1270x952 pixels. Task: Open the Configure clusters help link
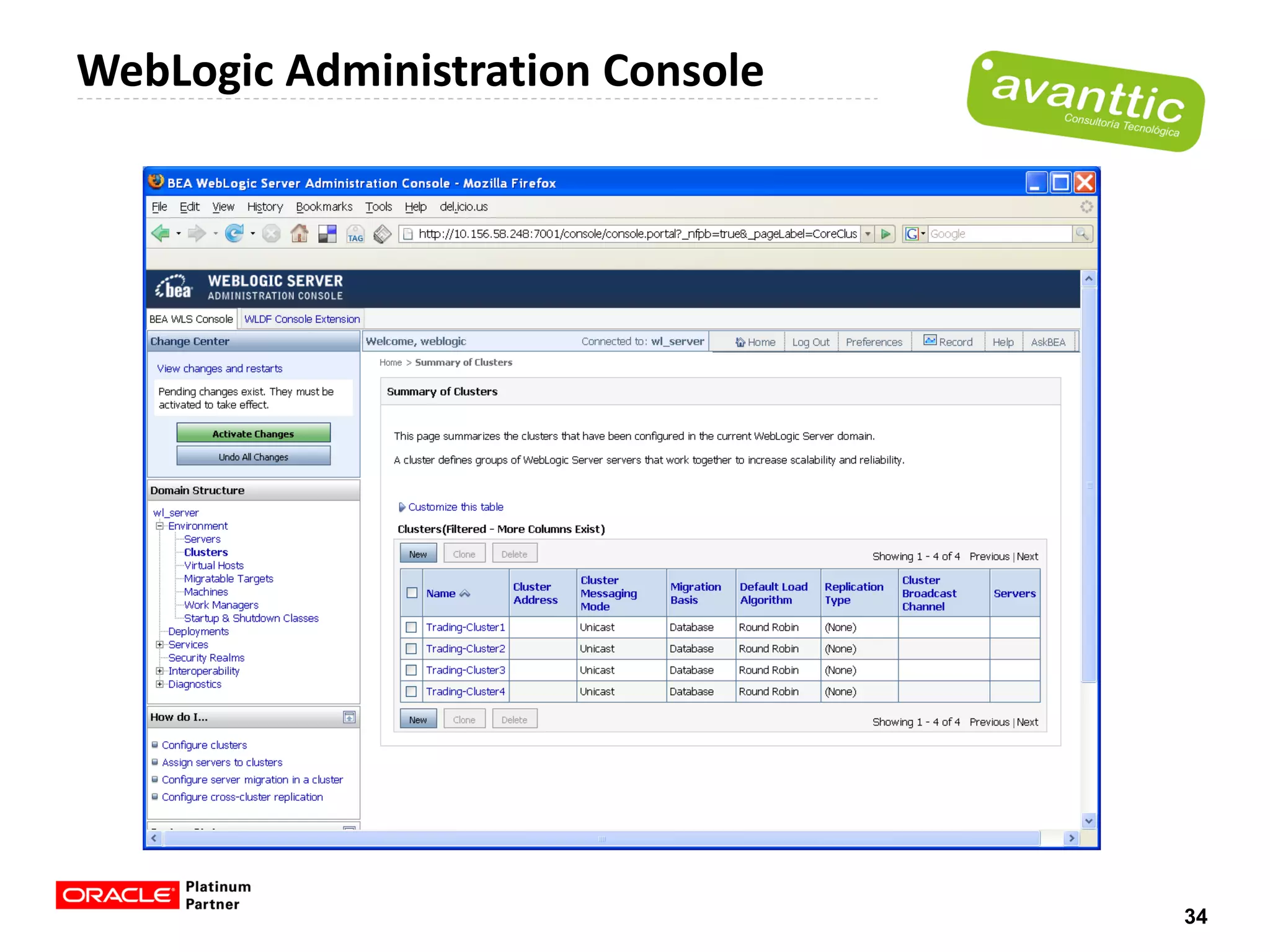[x=204, y=745]
